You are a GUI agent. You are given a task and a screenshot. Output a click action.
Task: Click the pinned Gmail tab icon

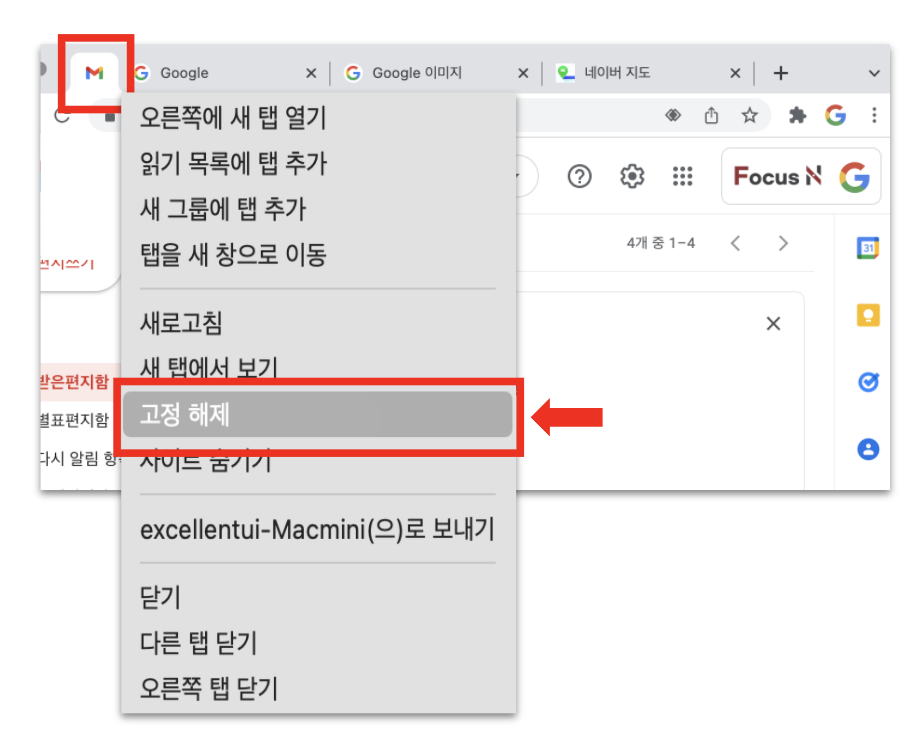pyautogui.click(x=94, y=73)
